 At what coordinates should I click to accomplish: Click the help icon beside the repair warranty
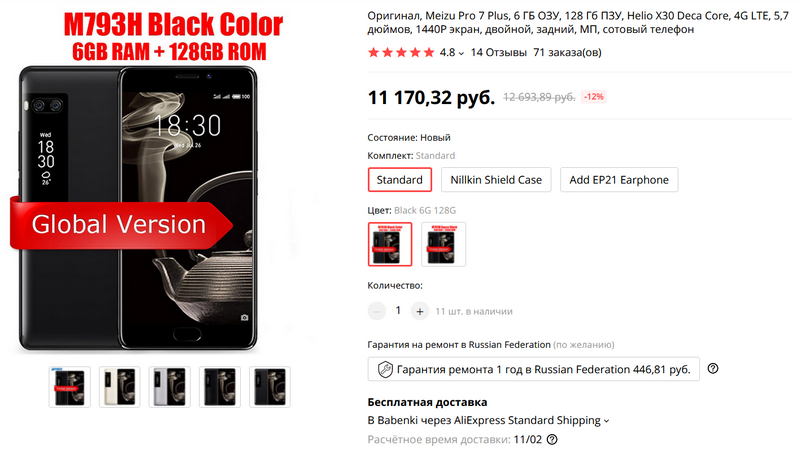pos(713,368)
